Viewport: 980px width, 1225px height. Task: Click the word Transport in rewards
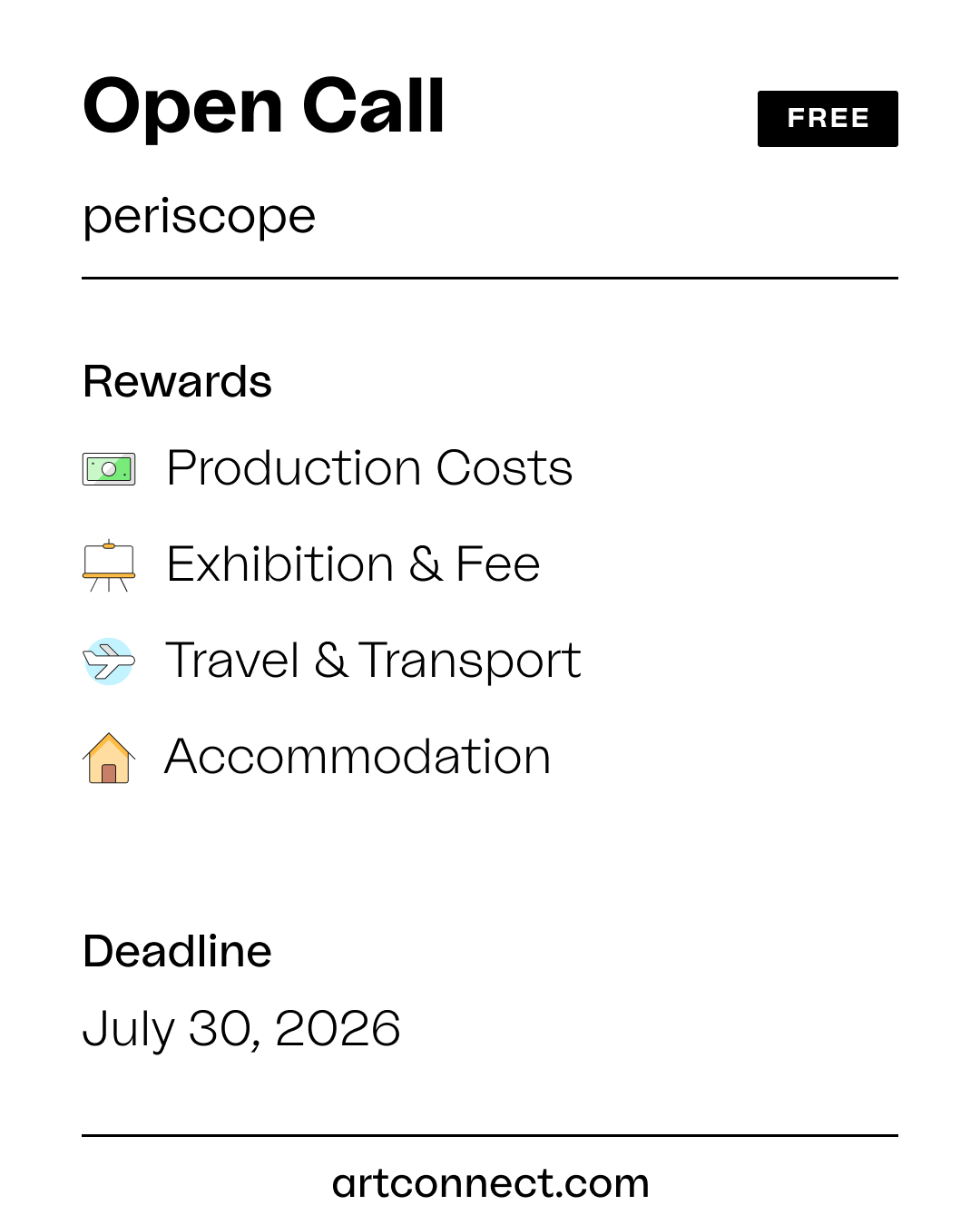point(469,661)
